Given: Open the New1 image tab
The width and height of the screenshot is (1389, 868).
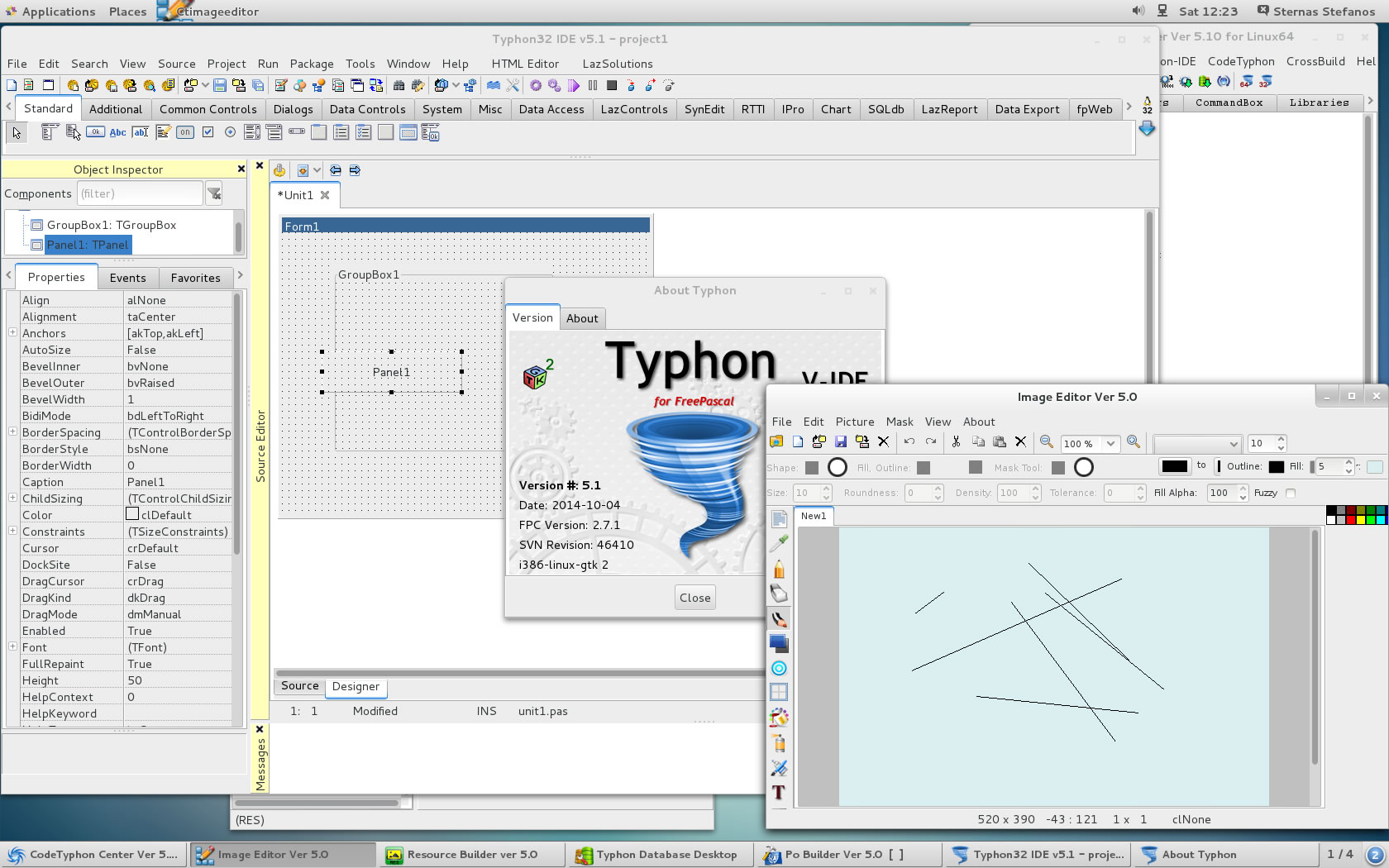Looking at the screenshot, I should click(x=814, y=516).
